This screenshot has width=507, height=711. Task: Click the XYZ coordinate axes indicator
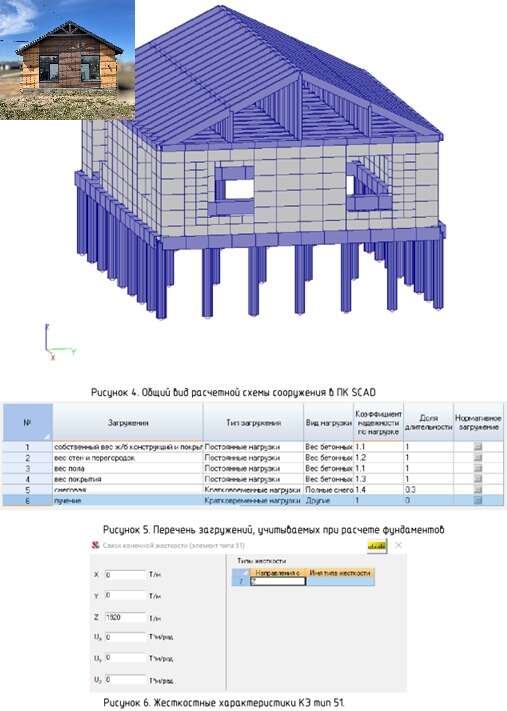pyautogui.click(x=59, y=342)
